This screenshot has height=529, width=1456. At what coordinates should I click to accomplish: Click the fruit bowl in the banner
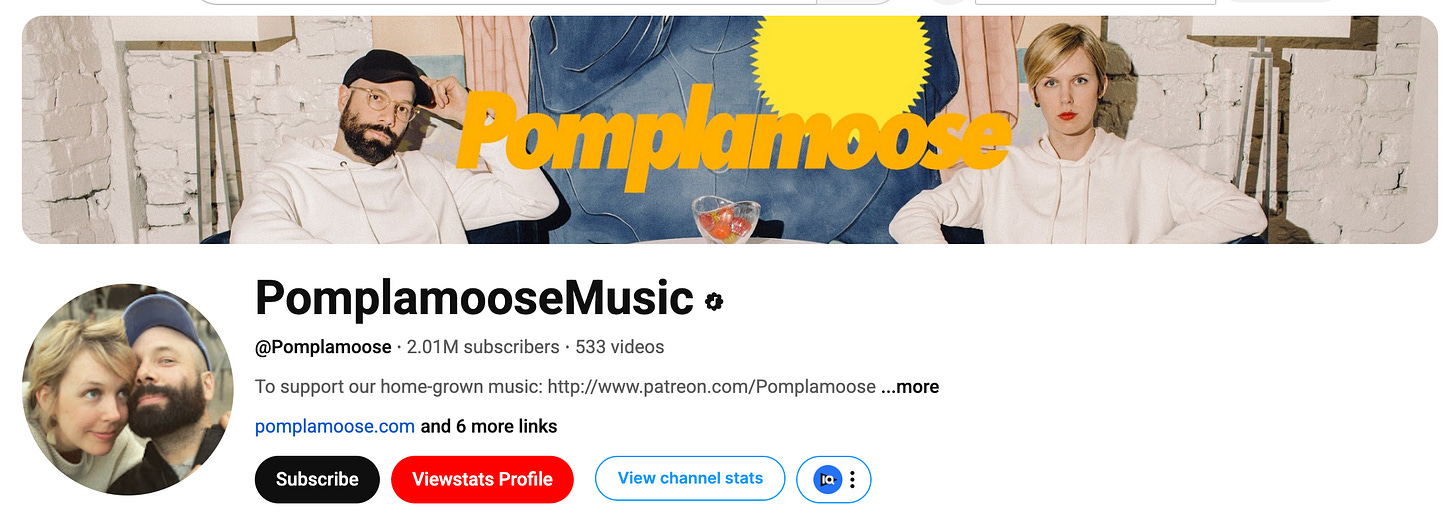pos(725,219)
